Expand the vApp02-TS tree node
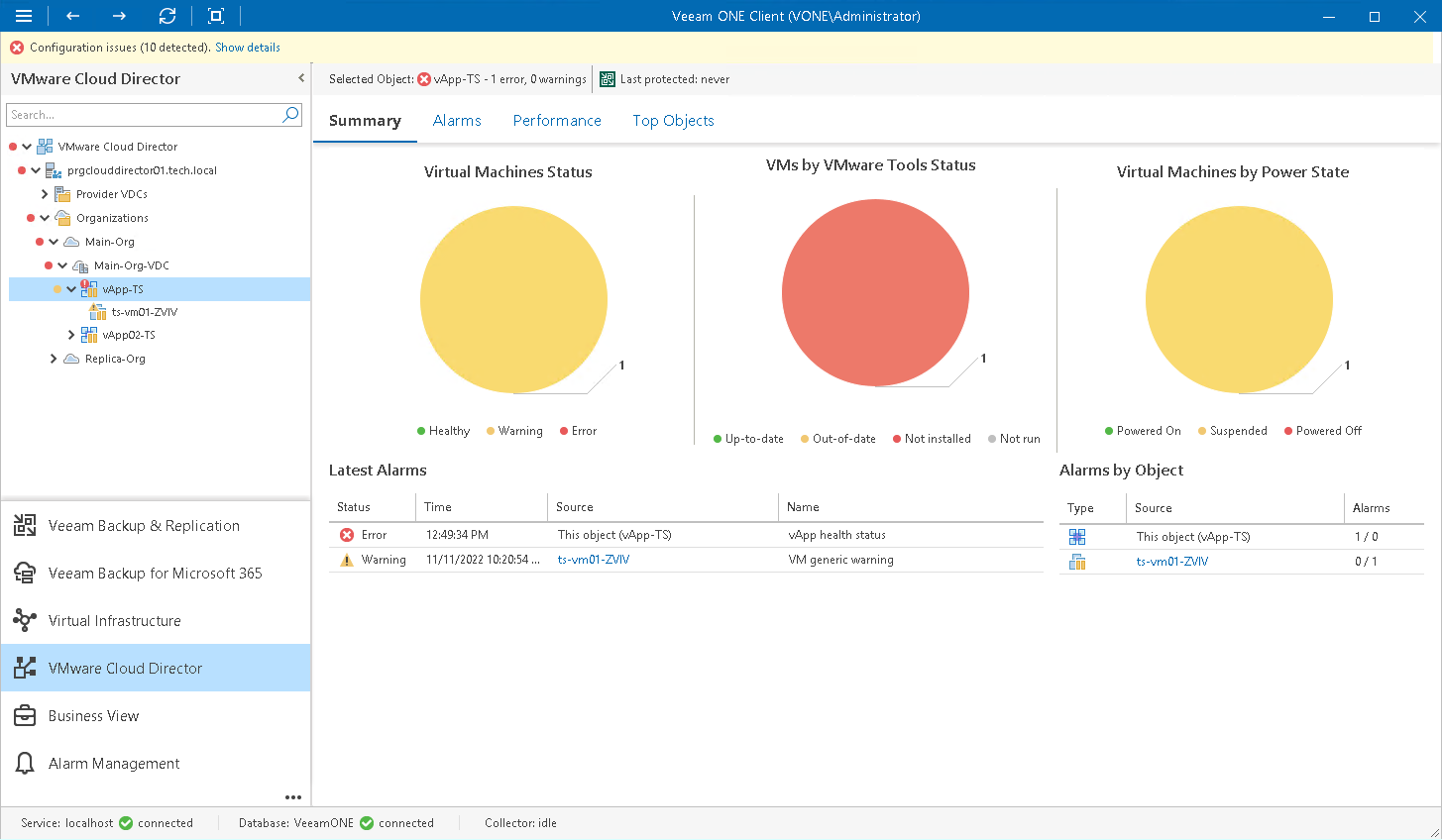The height and width of the screenshot is (840, 1442). (x=71, y=335)
